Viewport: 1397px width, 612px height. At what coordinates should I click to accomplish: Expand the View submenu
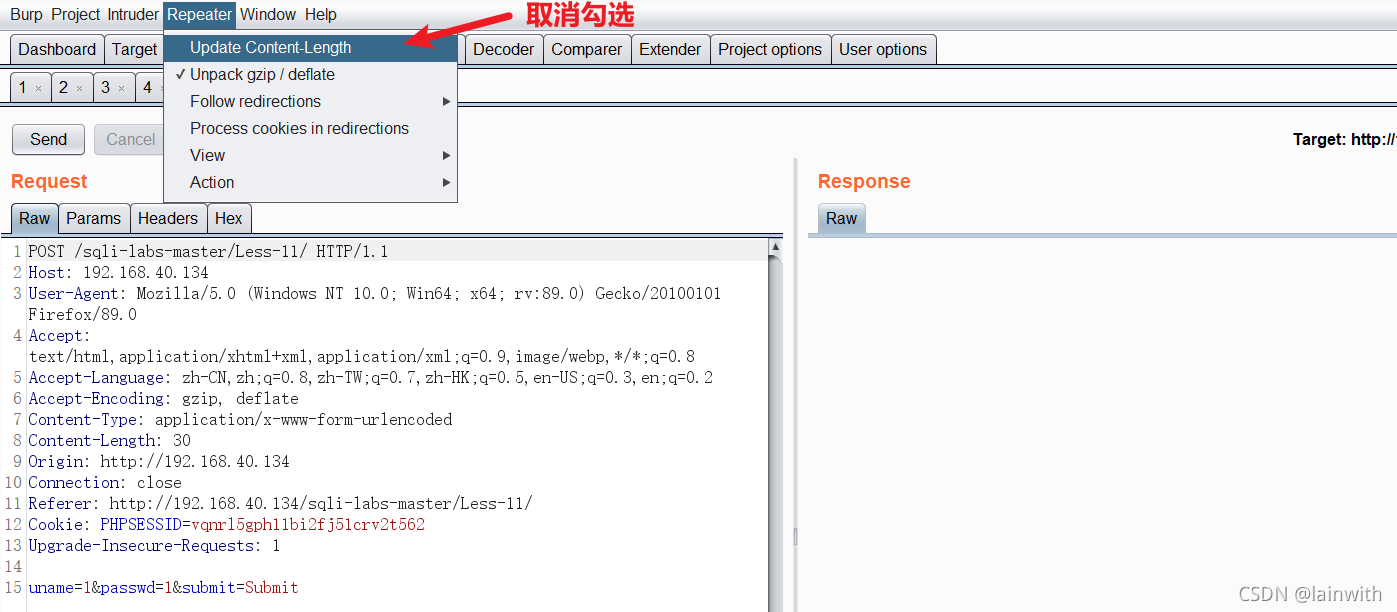[310, 156]
